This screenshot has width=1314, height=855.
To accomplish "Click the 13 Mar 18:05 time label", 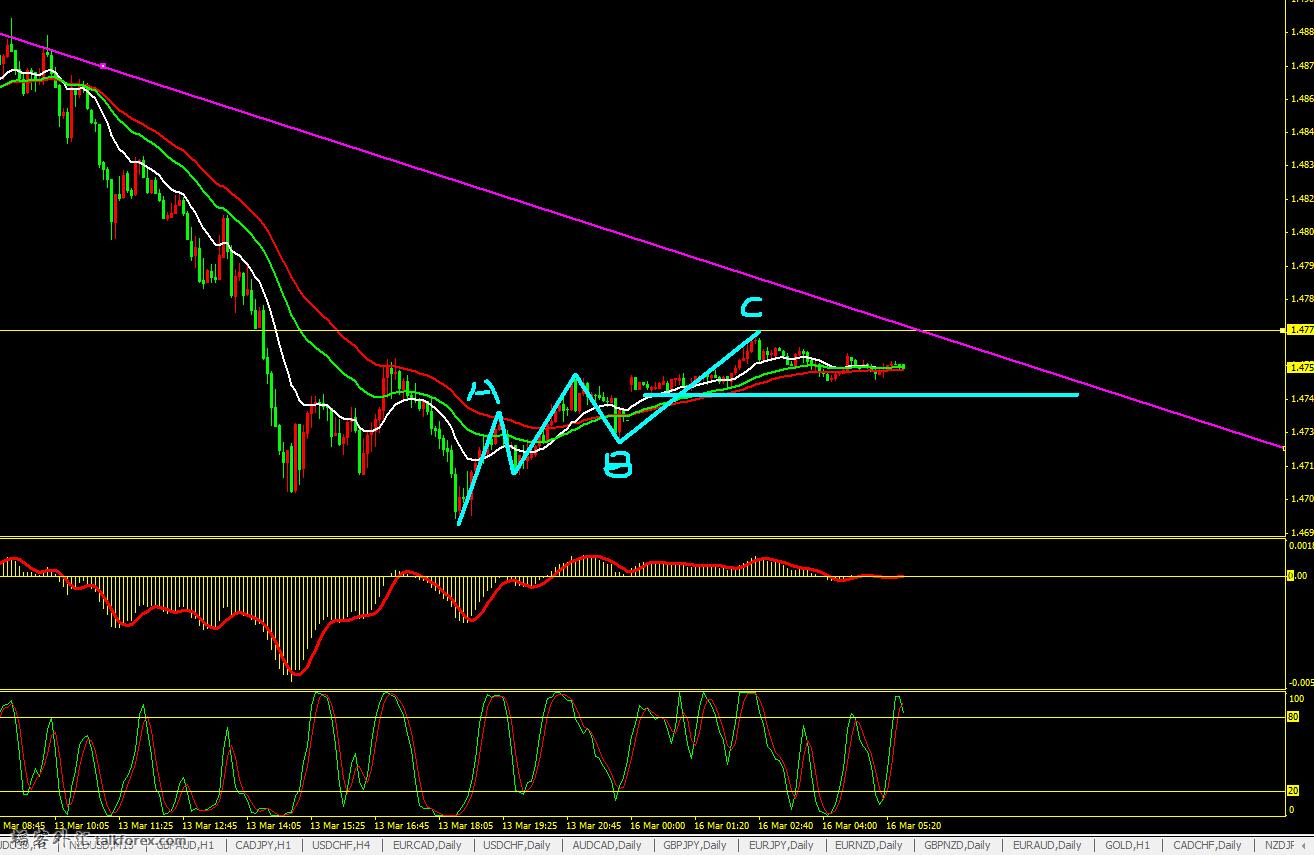I will 466,826.
